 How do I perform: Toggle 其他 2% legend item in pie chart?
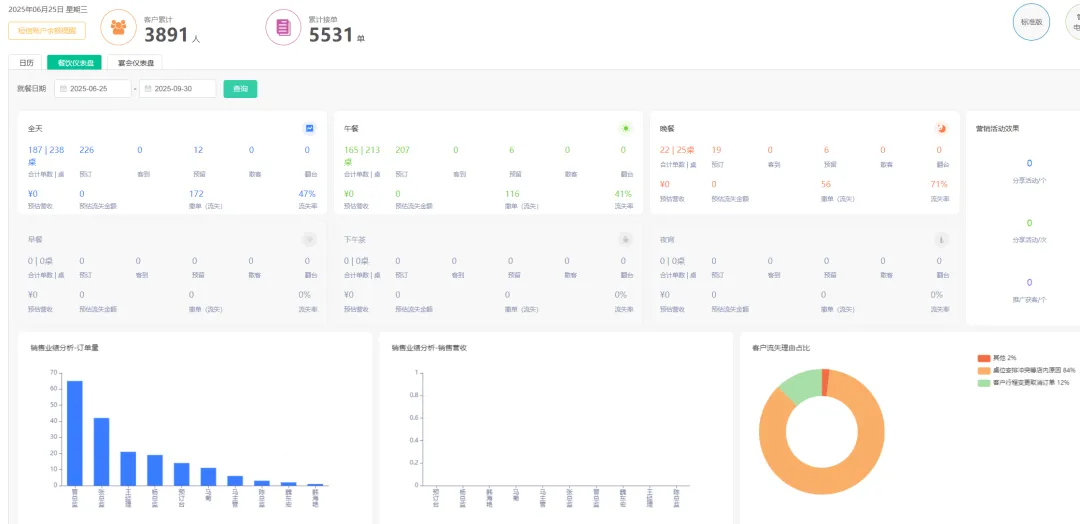click(x=997, y=358)
